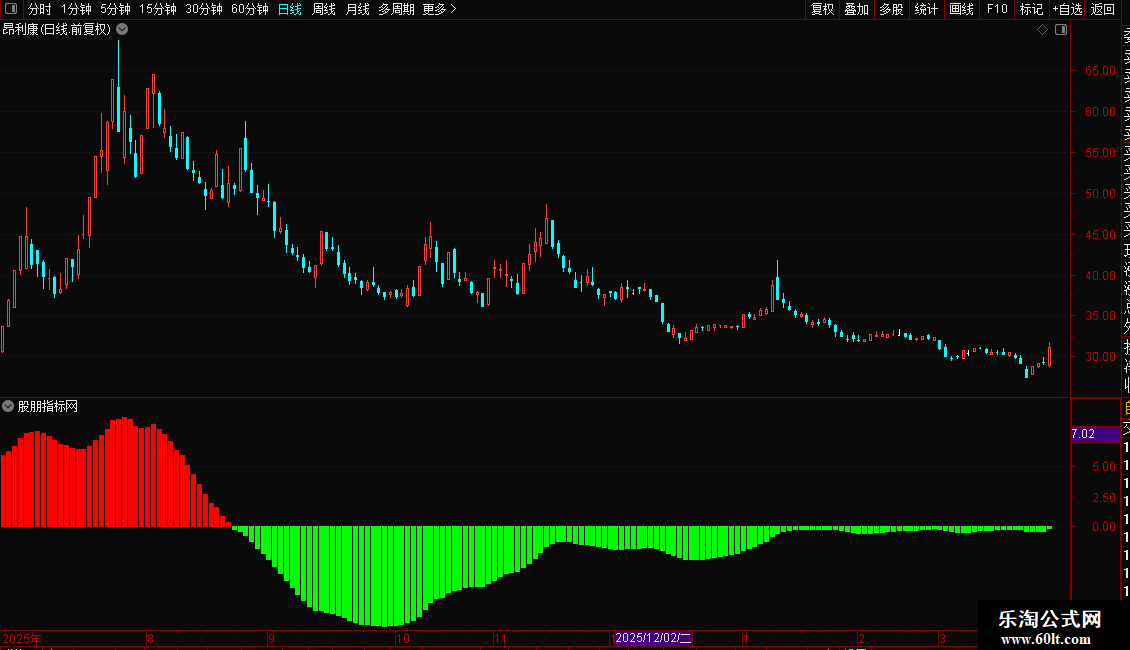
Task: Open the 多股 multi-stock view
Action: (x=891, y=9)
